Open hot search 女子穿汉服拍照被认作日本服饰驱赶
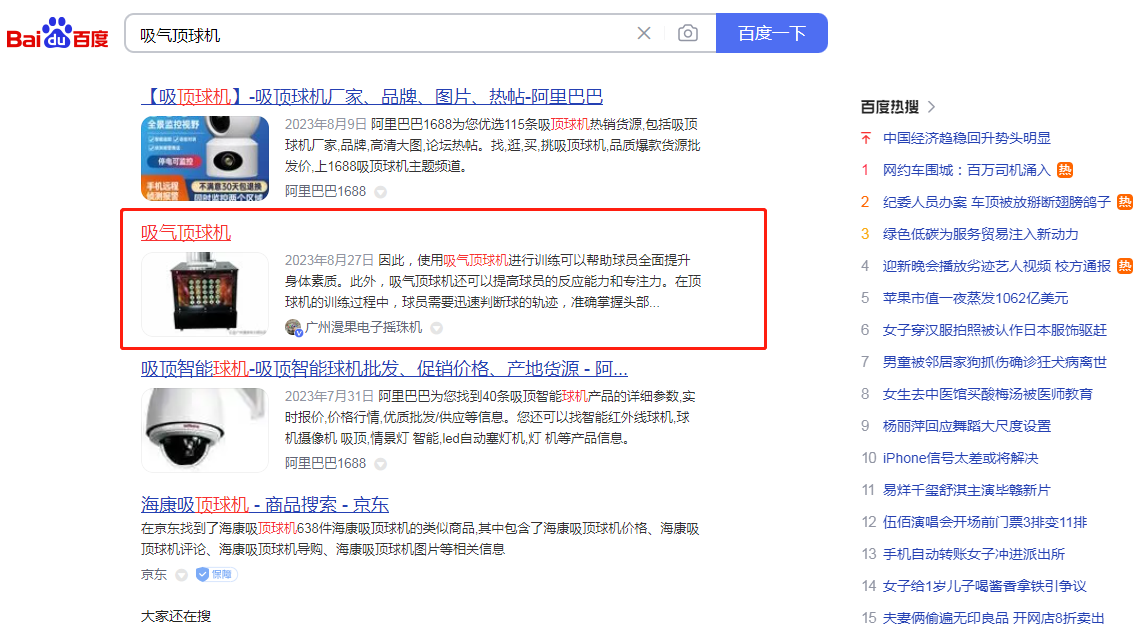Viewport: 1144px width, 636px height. pos(995,330)
